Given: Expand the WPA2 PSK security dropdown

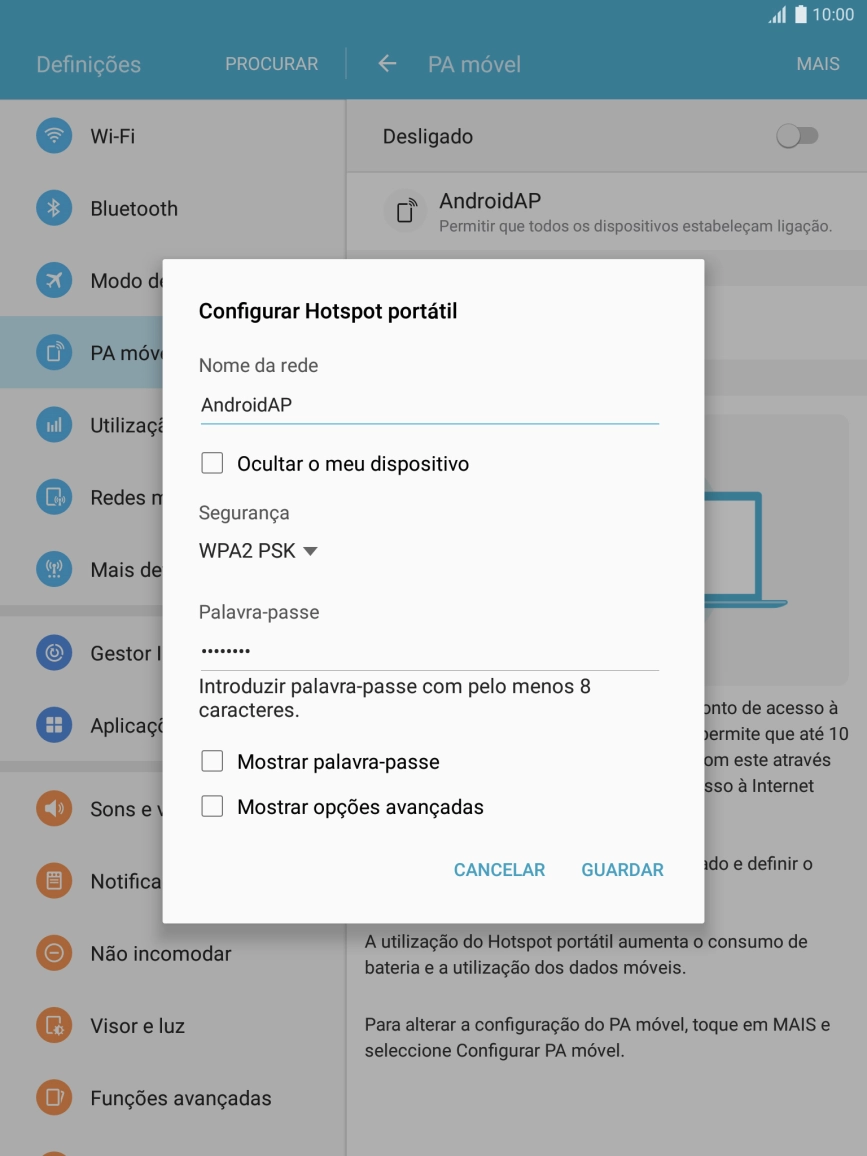Looking at the screenshot, I should (258, 551).
